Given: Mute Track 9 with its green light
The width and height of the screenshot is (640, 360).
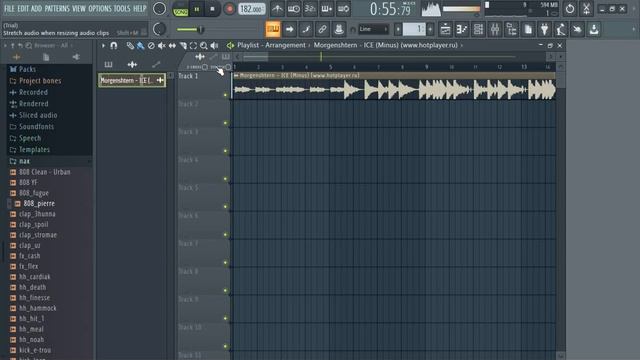Looking at the screenshot, I should (x=225, y=318).
